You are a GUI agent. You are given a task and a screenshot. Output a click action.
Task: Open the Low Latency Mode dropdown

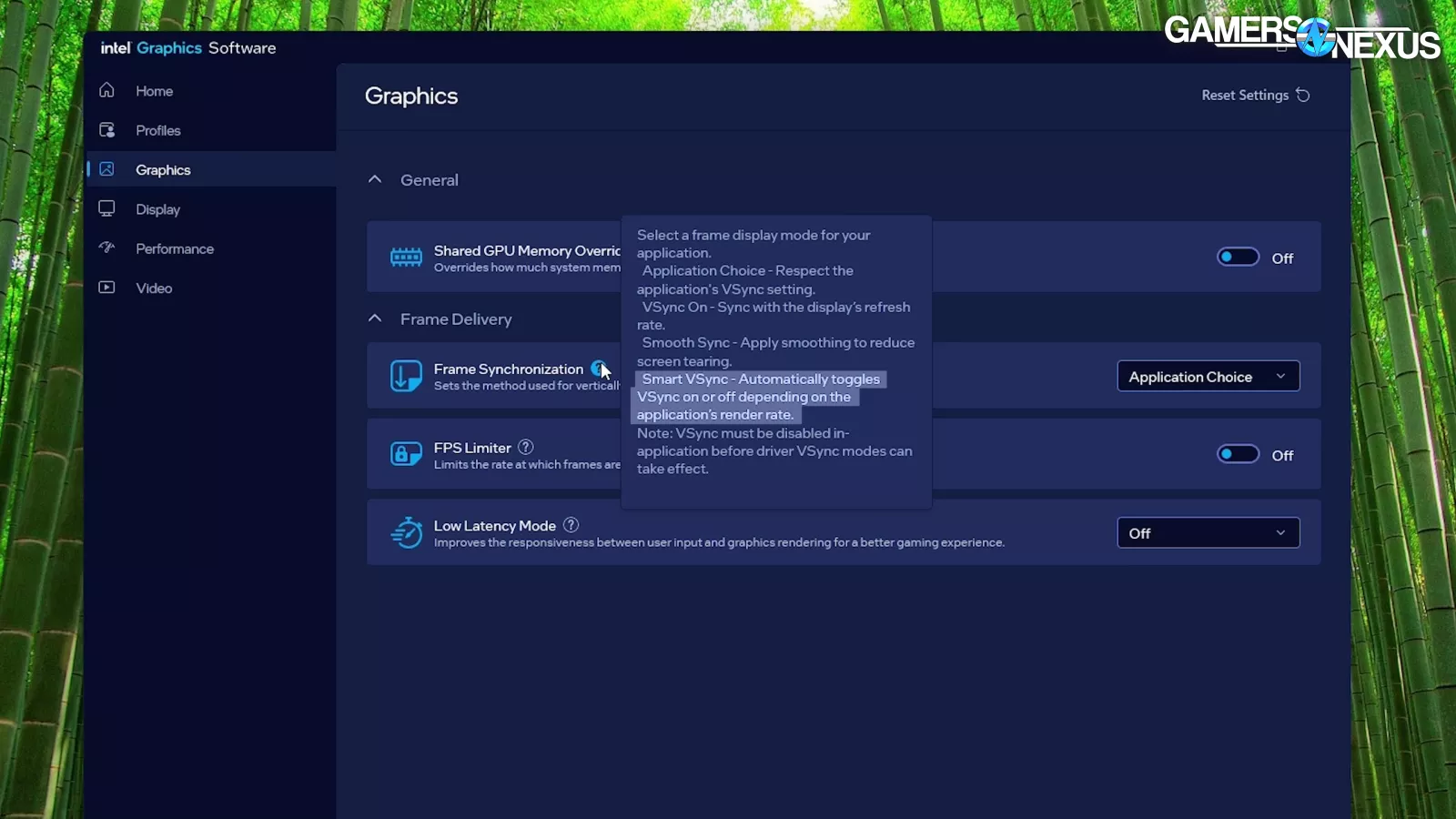point(1208,533)
